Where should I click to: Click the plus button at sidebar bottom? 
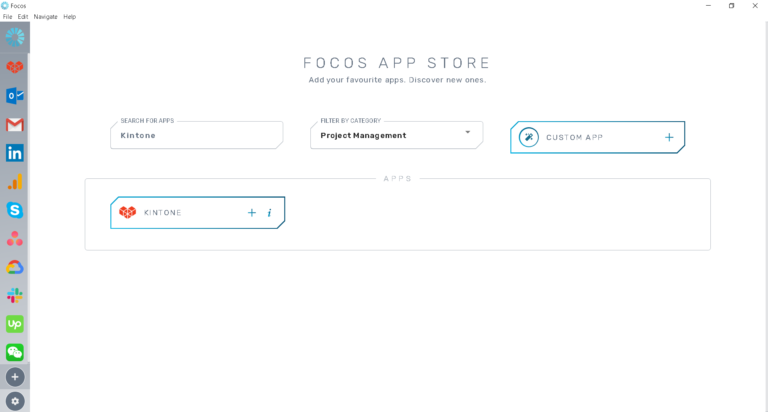click(15, 377)
